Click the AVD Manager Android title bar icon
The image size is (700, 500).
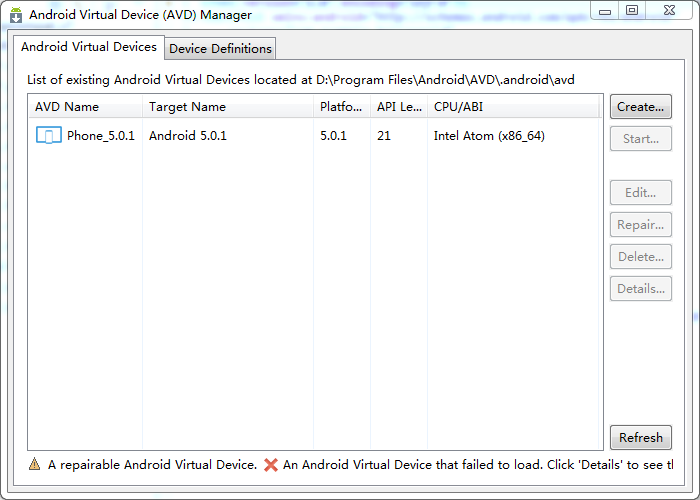click(x=16, y=15)
